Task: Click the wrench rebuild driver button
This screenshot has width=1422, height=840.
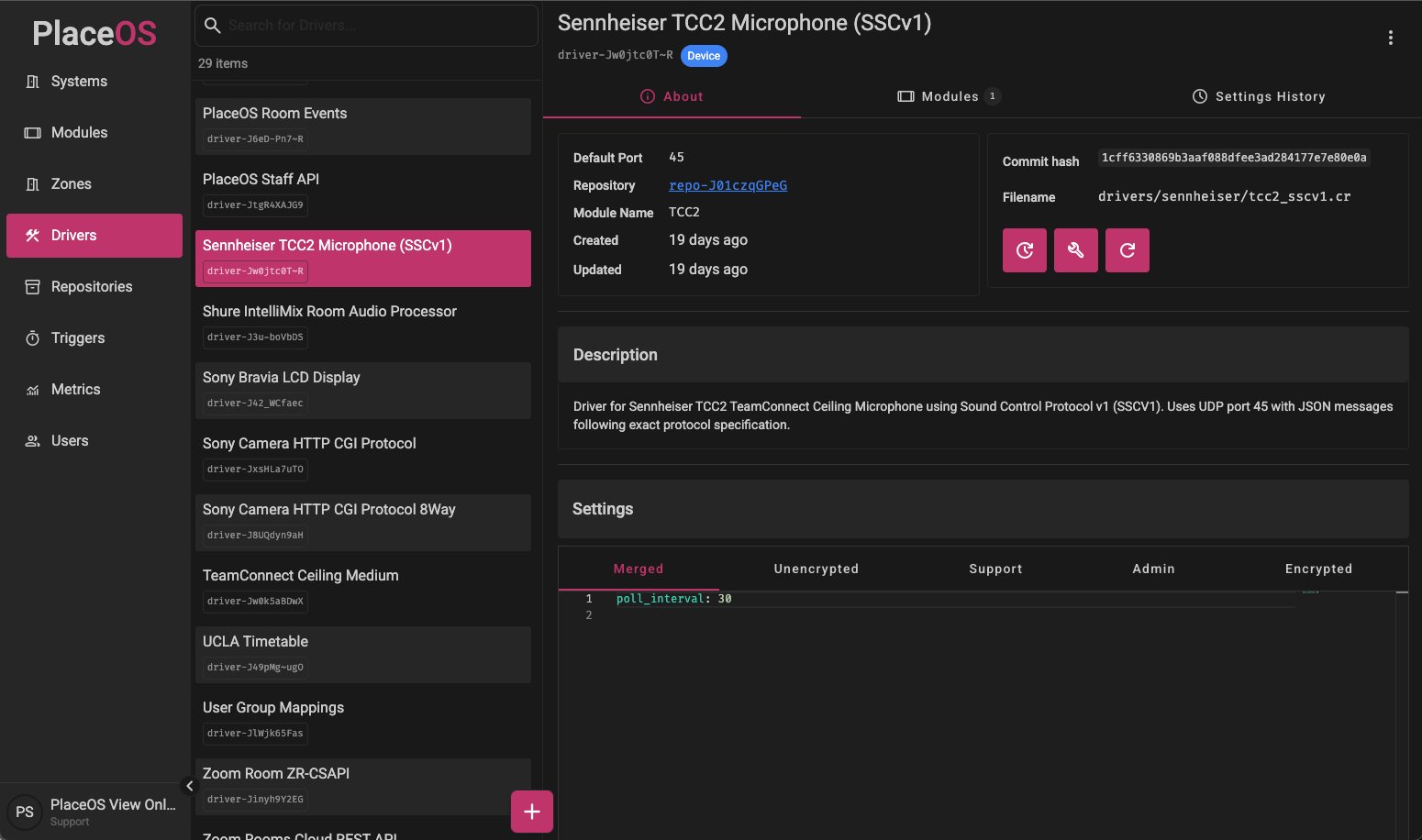Action: [x=1075, y=249]
